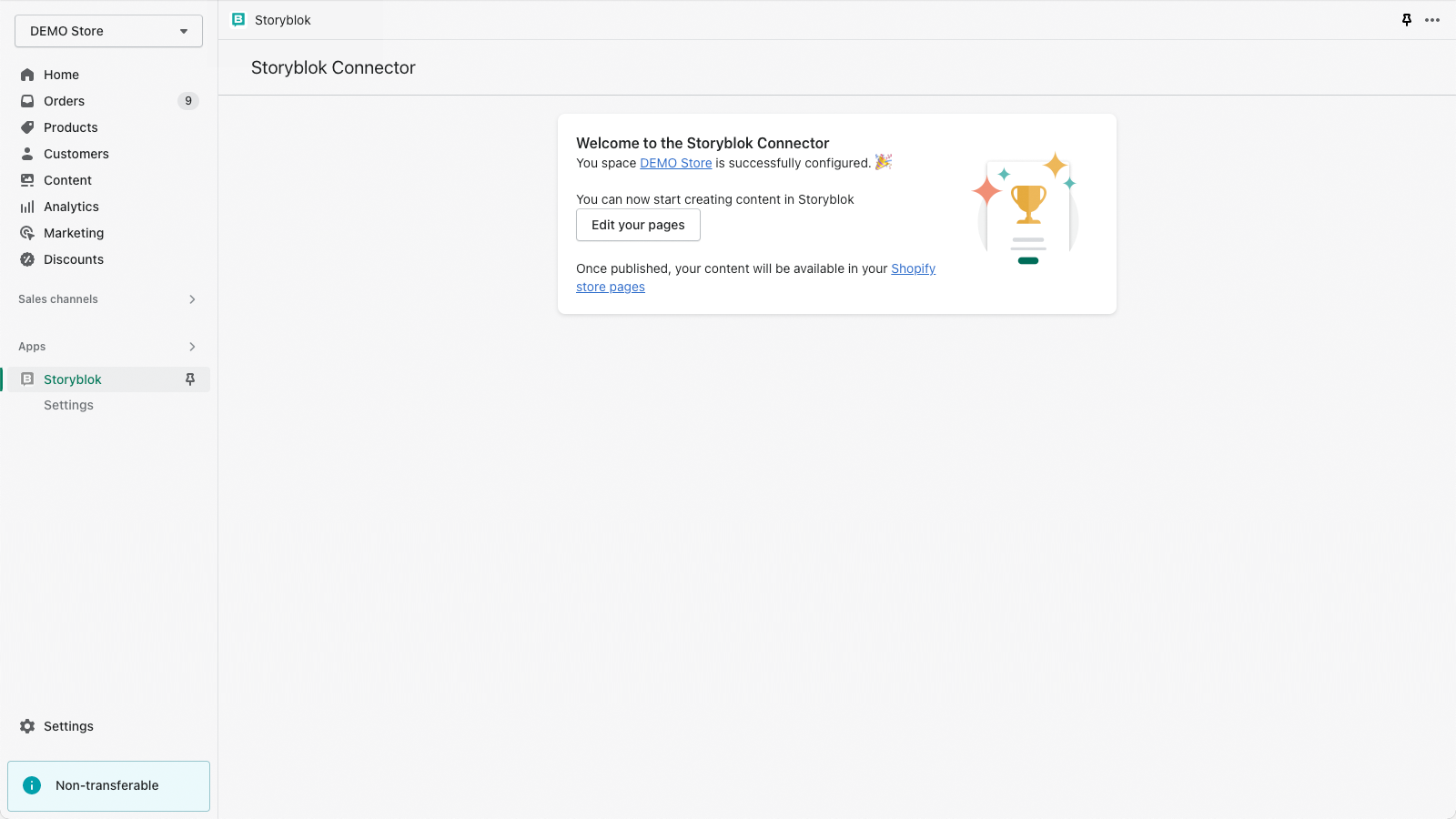Click the Customers person icon
This screenshot has height=819, width=1456.
click(x=27, y=154)
